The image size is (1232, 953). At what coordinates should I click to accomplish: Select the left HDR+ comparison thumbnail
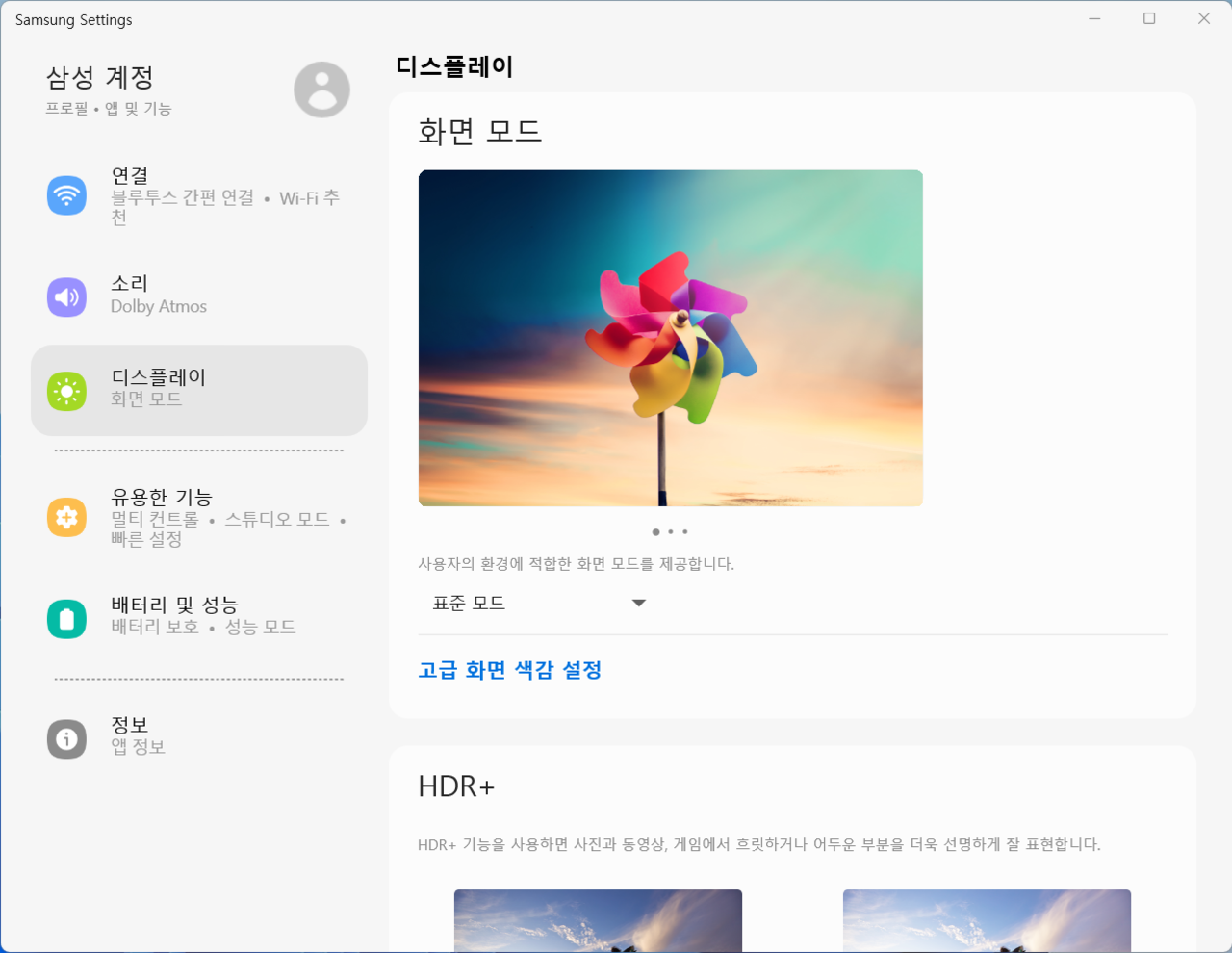click(598, 920)
